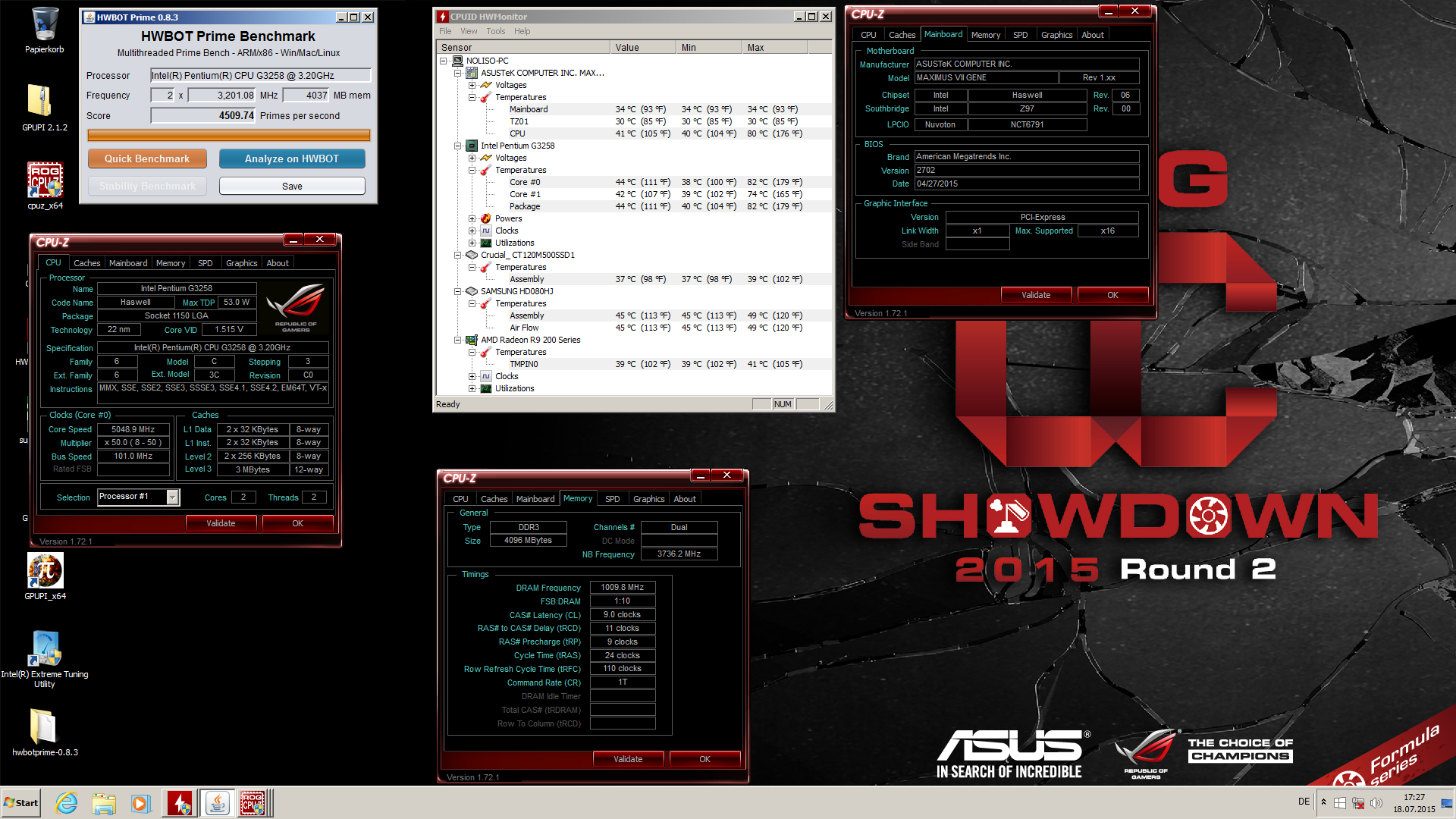Click Save in HWBOT Prime

[x=292, y=186]
